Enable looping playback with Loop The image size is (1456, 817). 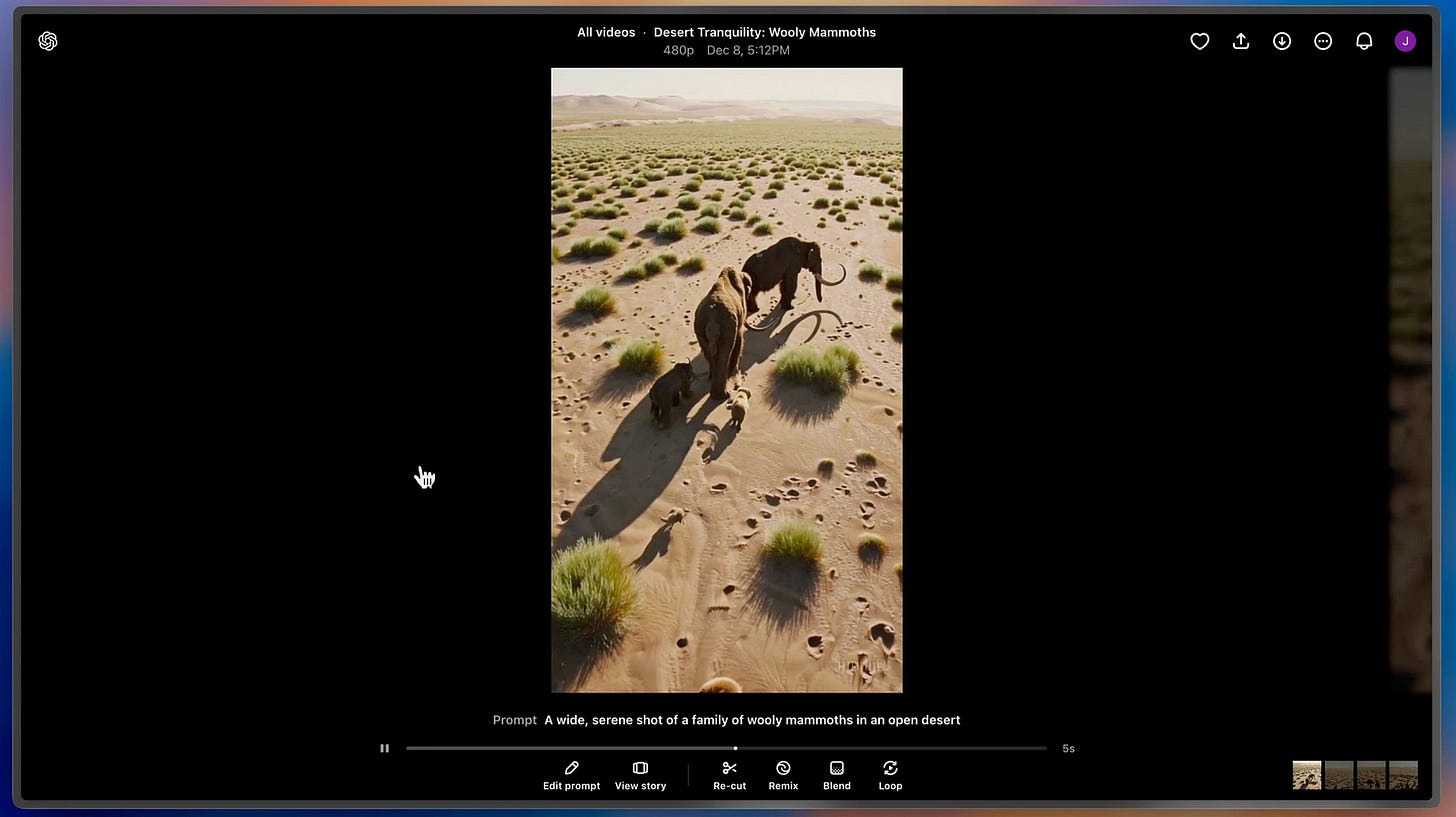(890, 775)
